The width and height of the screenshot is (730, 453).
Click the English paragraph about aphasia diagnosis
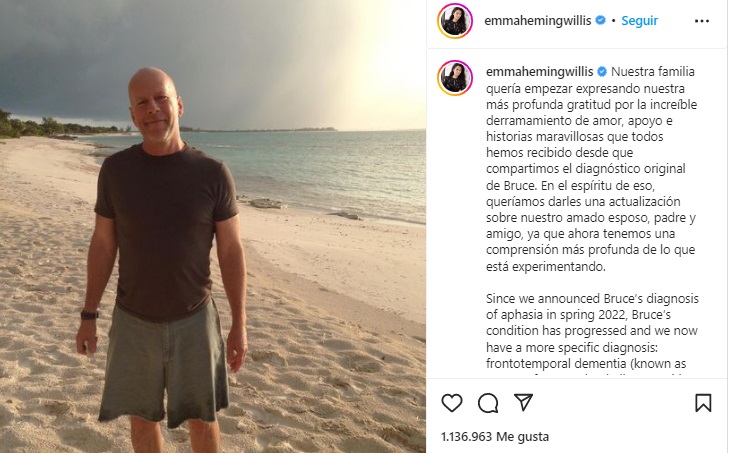[592, 331]
